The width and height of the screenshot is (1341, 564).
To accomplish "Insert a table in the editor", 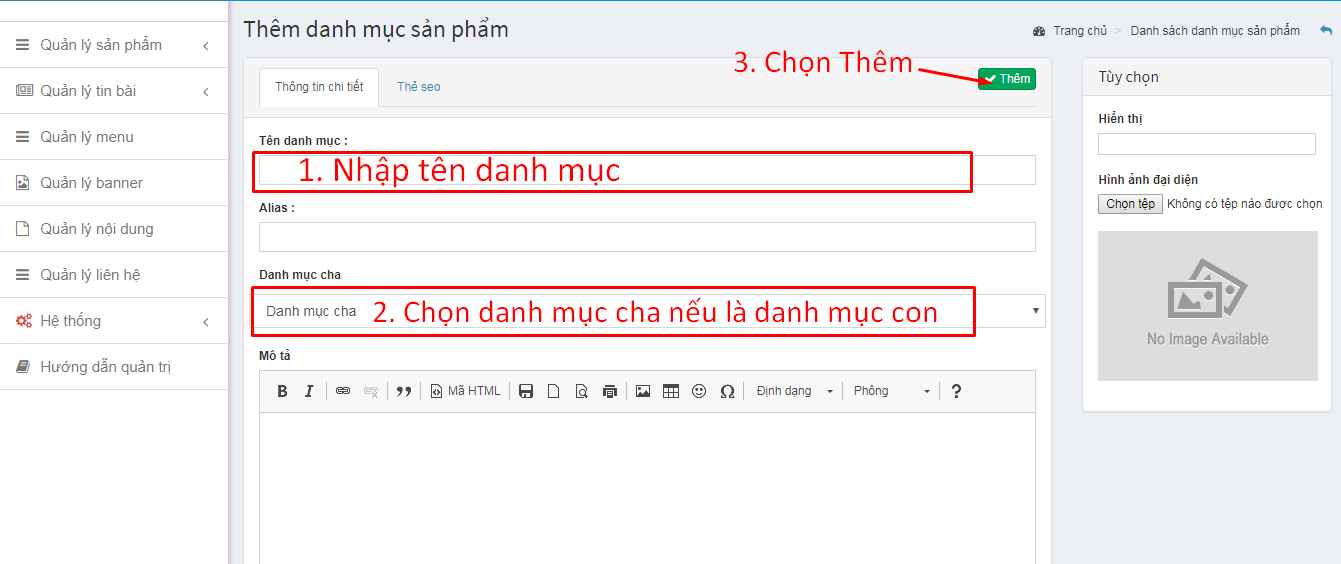I will pos(671,391).
